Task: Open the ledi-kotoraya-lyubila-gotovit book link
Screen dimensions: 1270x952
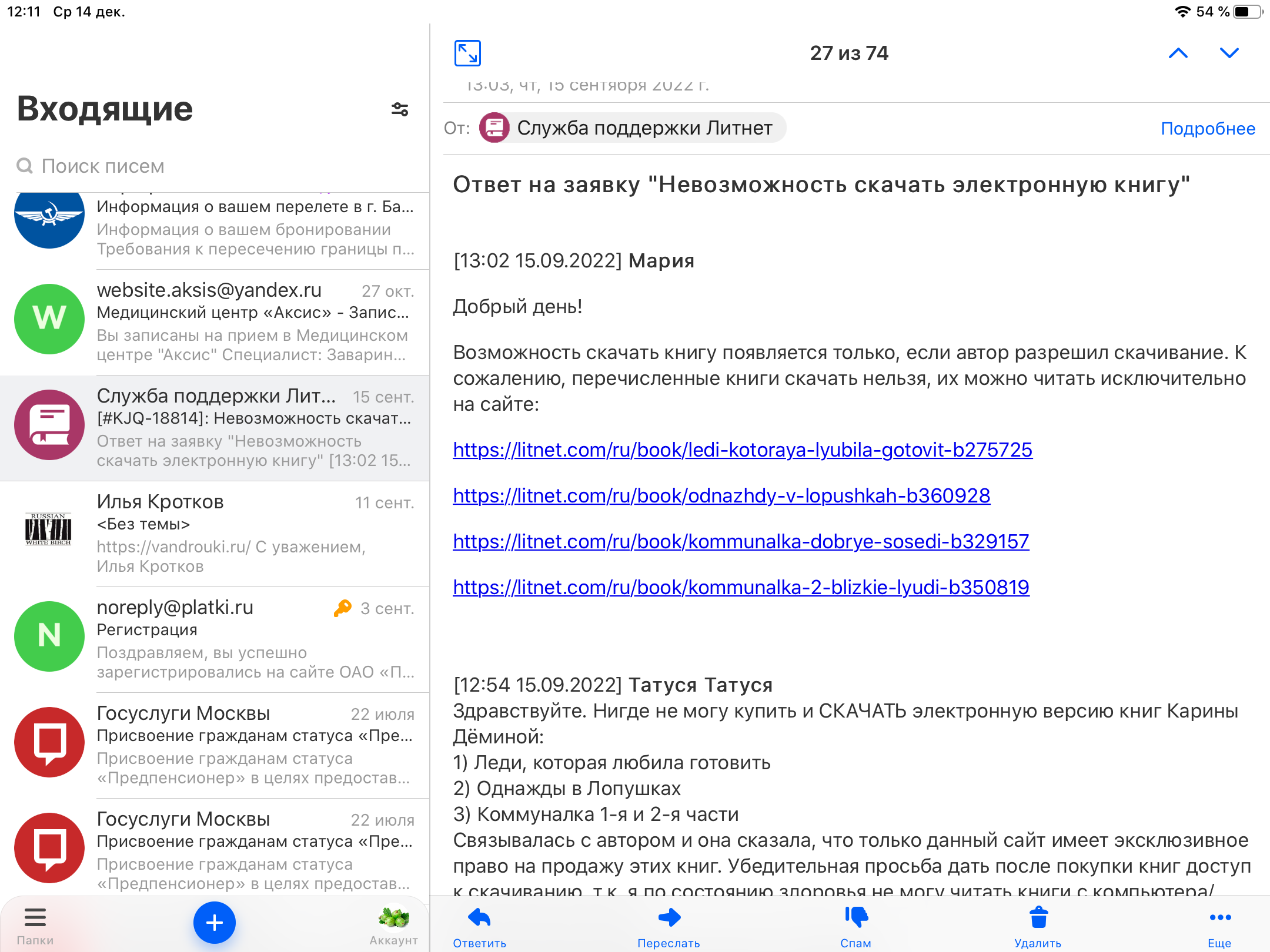Action: tap(742, 450)
